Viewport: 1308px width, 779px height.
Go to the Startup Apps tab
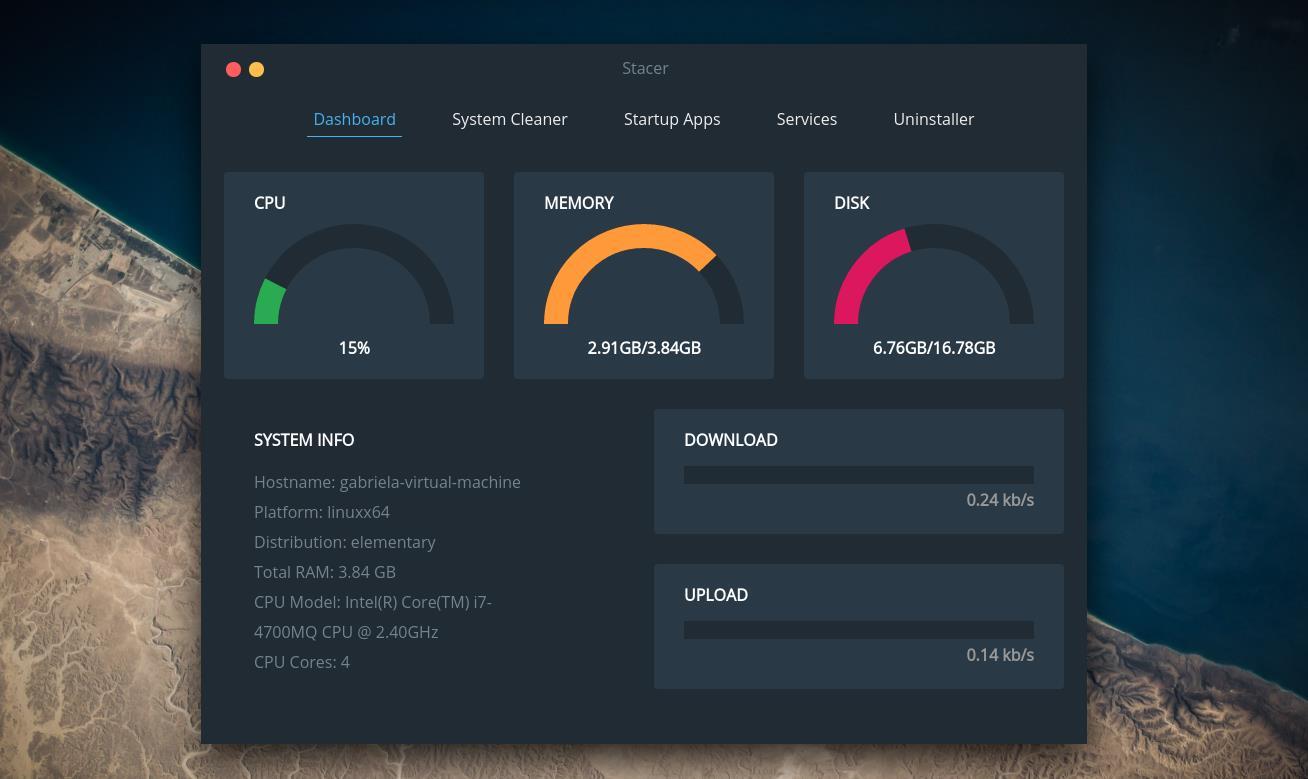coord(672,119)
